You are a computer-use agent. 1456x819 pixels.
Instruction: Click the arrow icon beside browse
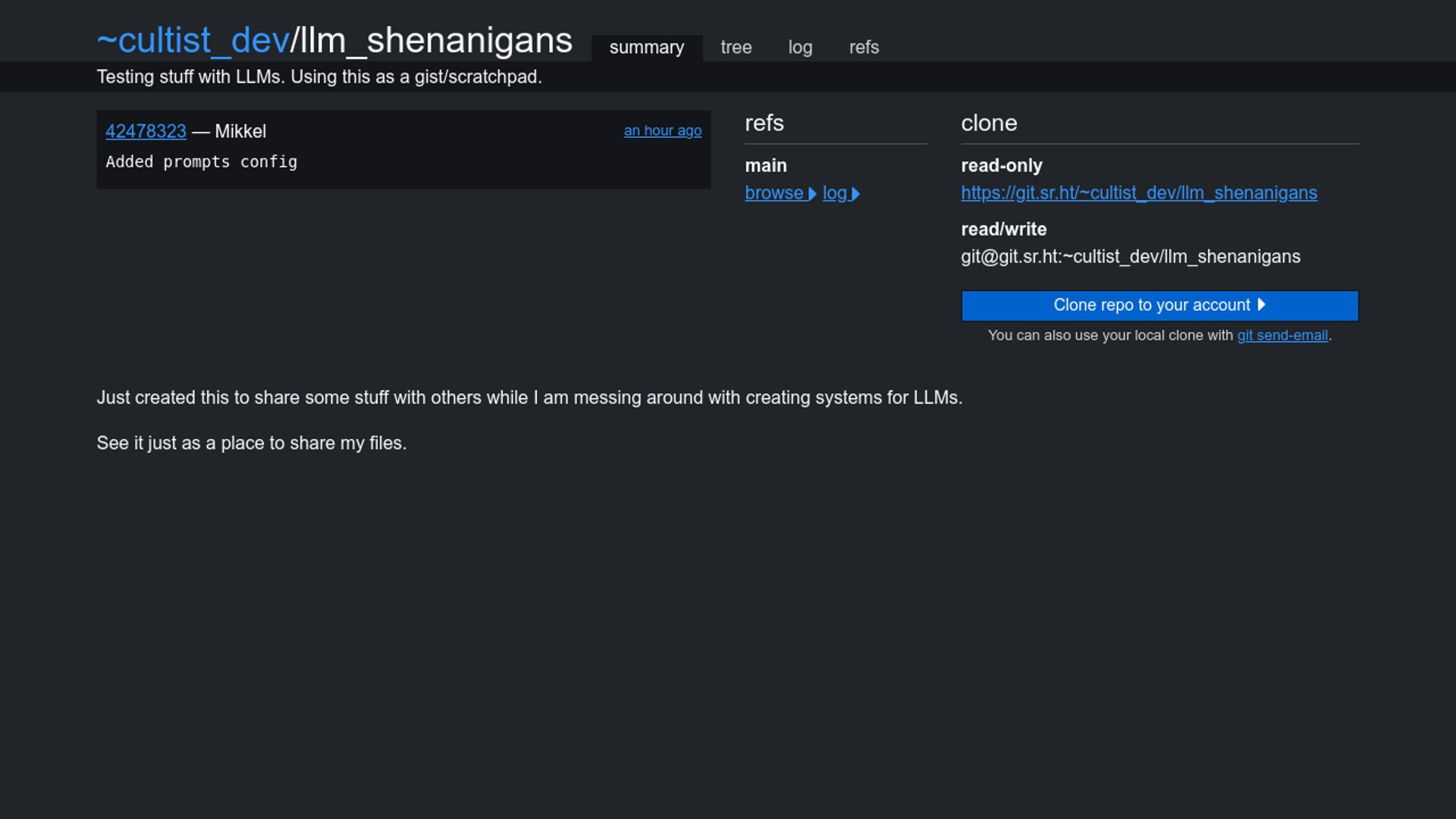coord(812,194)
